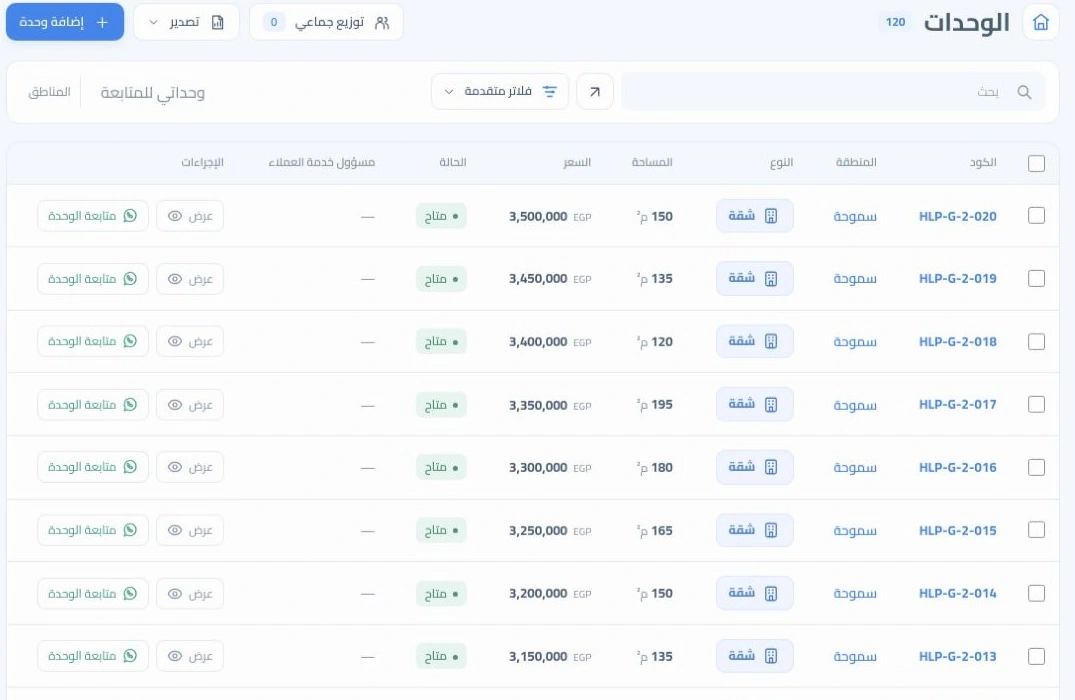Click the building icon in HLP-G-2-014 type badge
Viewport: 1075px width, 700px height.
[x=771, y=593]
